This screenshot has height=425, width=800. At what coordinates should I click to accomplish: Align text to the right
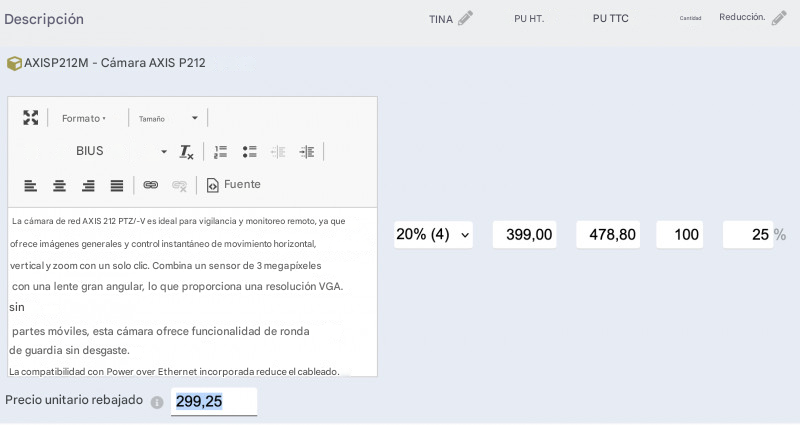click(x=88, y=185)
